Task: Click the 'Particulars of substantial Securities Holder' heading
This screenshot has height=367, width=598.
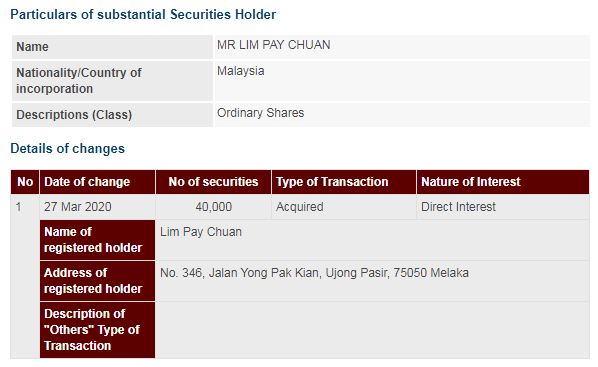Action: pyautogui.click(x=143, y=14)
